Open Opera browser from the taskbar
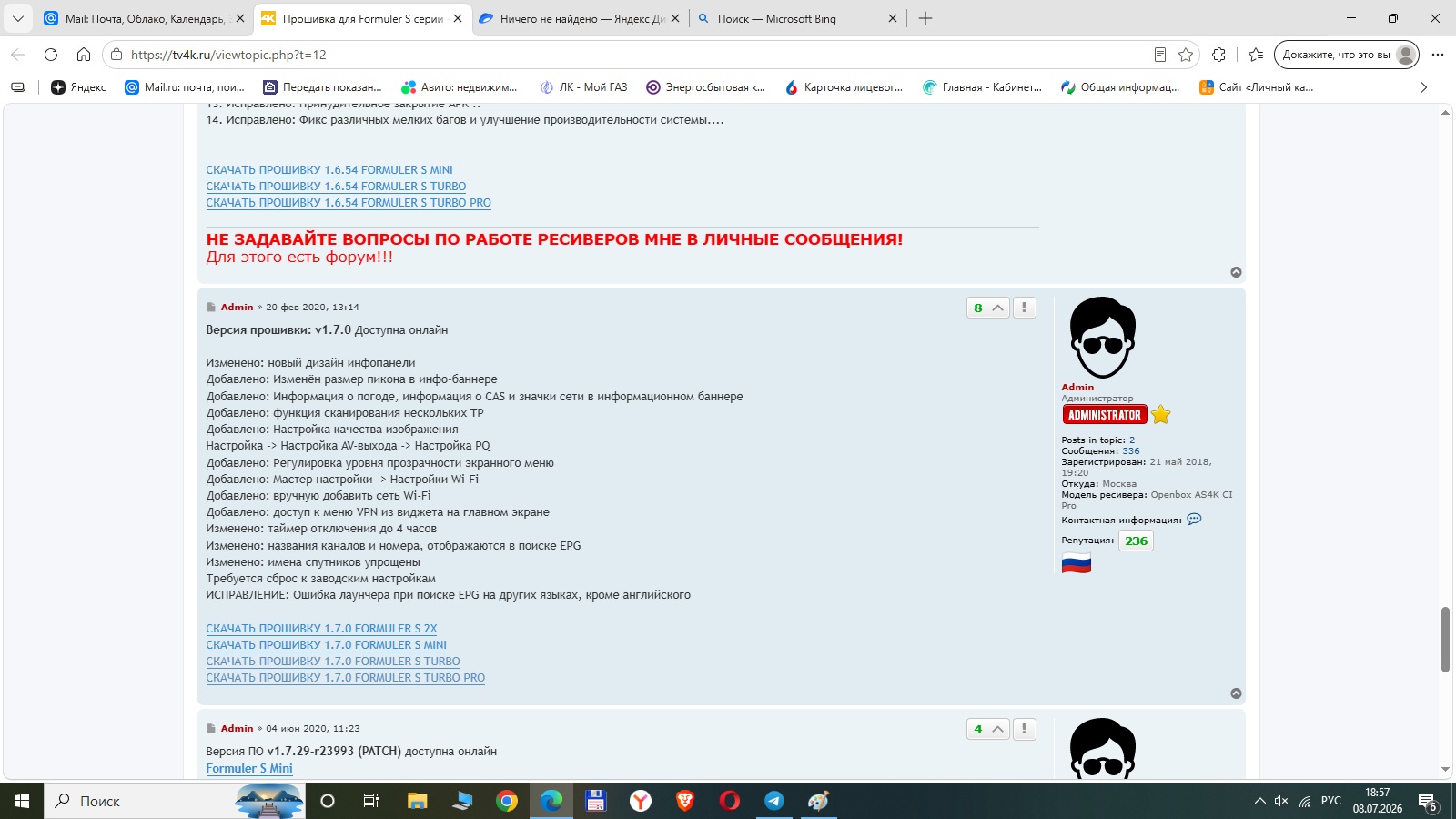Screen dimensions: 1456x819 (730, 801)
